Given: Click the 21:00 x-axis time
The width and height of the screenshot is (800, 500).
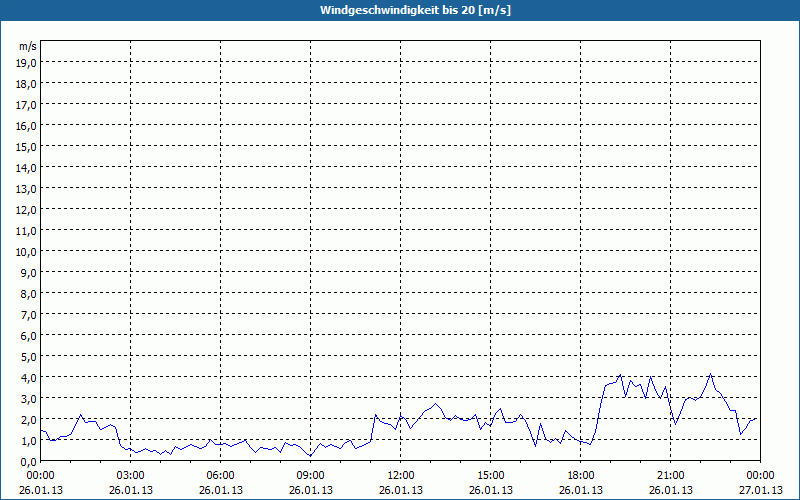Looking at the screenshot, I should [670, 476].
